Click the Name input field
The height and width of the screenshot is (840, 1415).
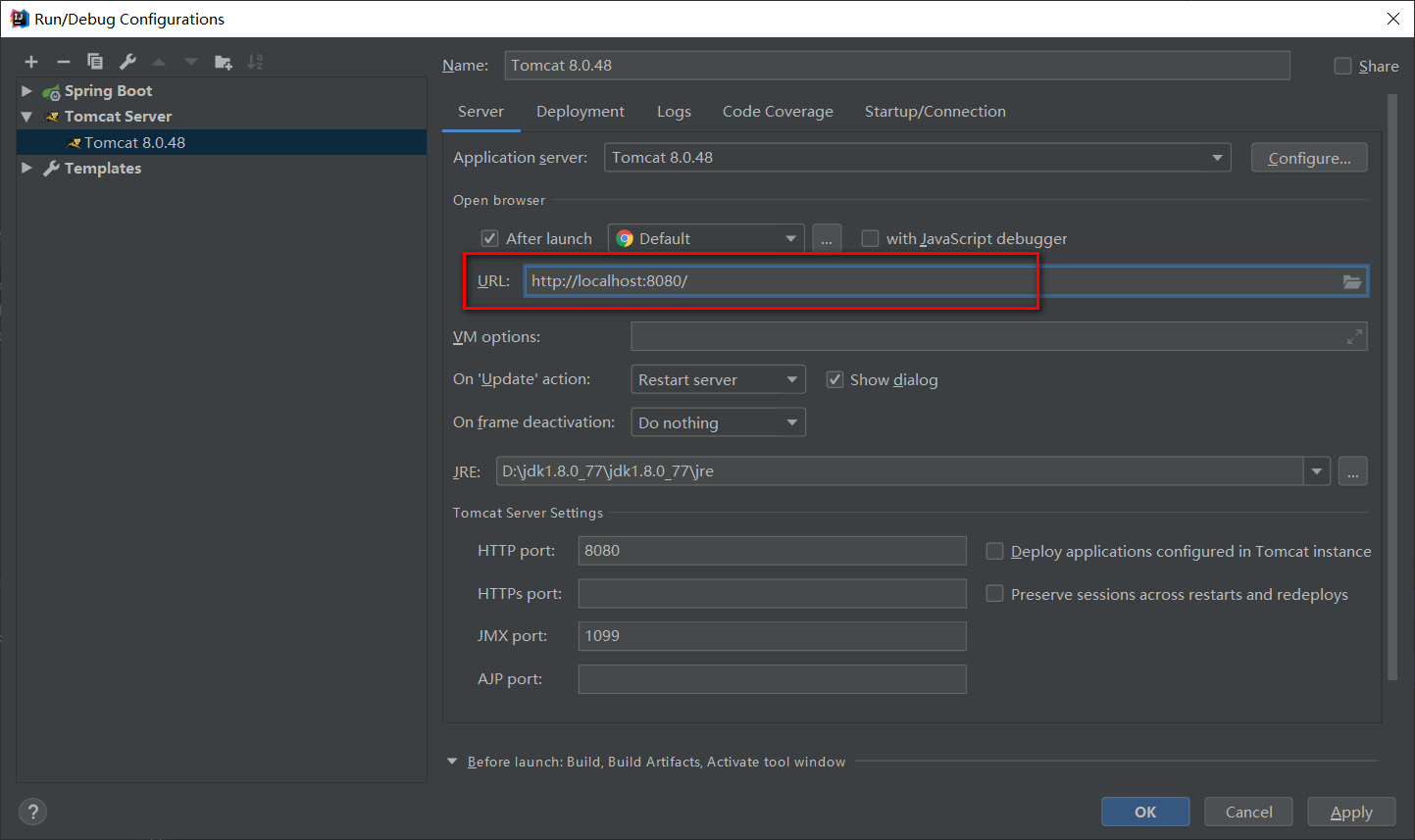coord(897,66)
